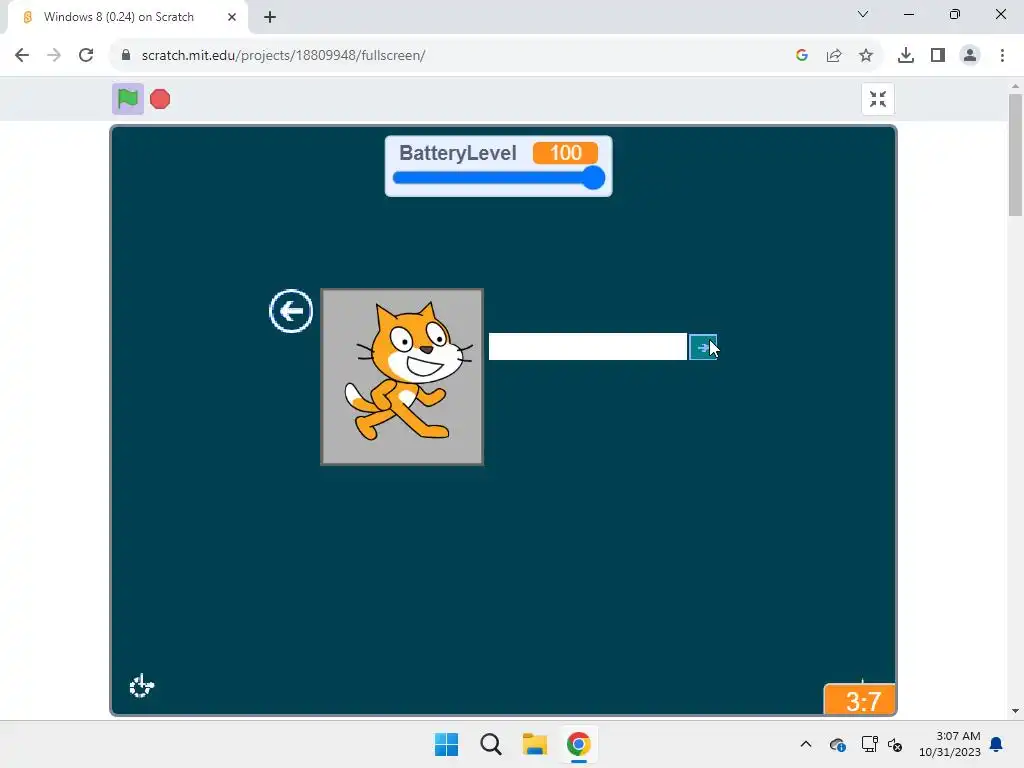
Task: Select the Scratch cat user picture
Action: click(x=402, y=377)
